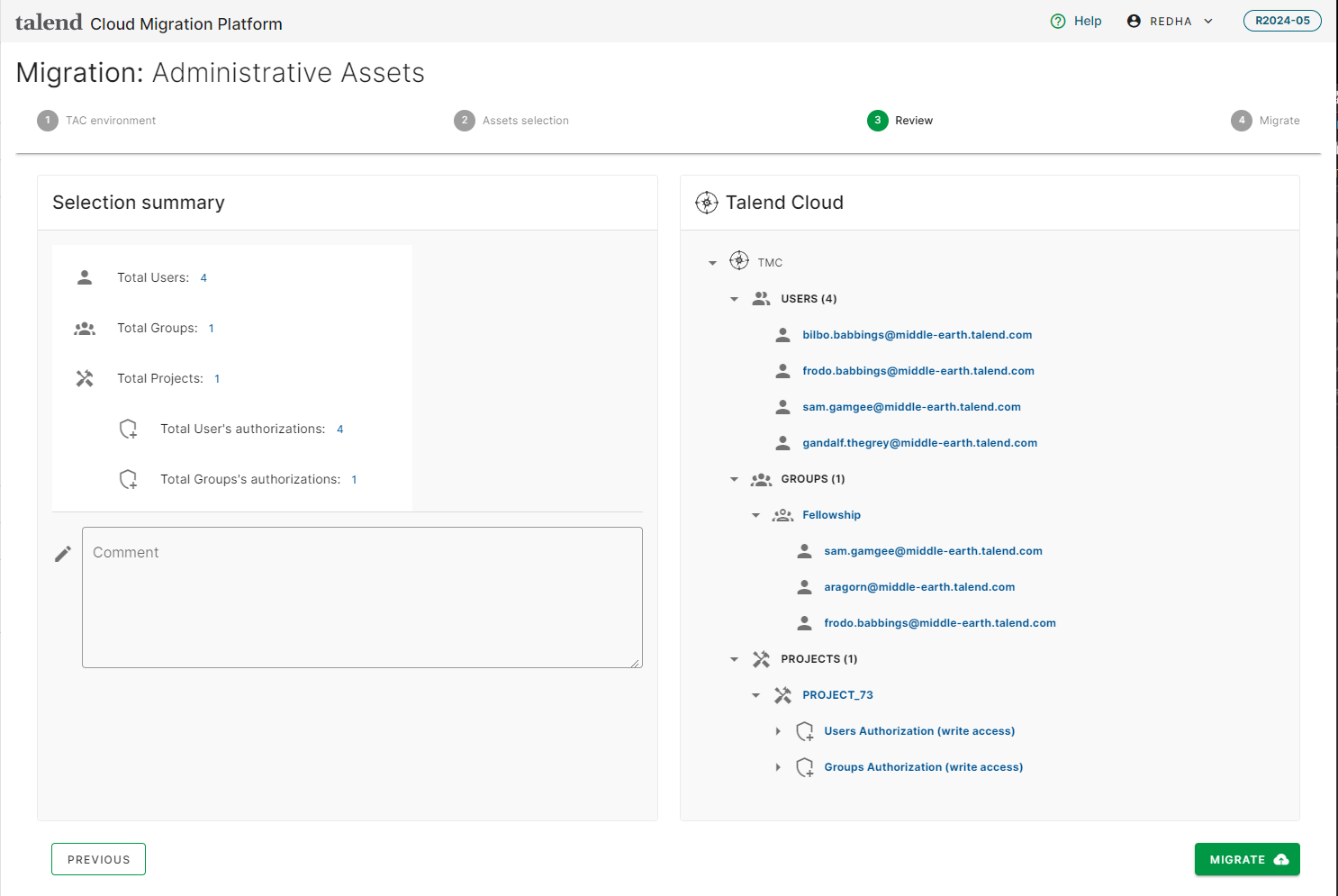Select frodo.babbings email under USERS
The image size is (1338, 896).
point(918,371)
